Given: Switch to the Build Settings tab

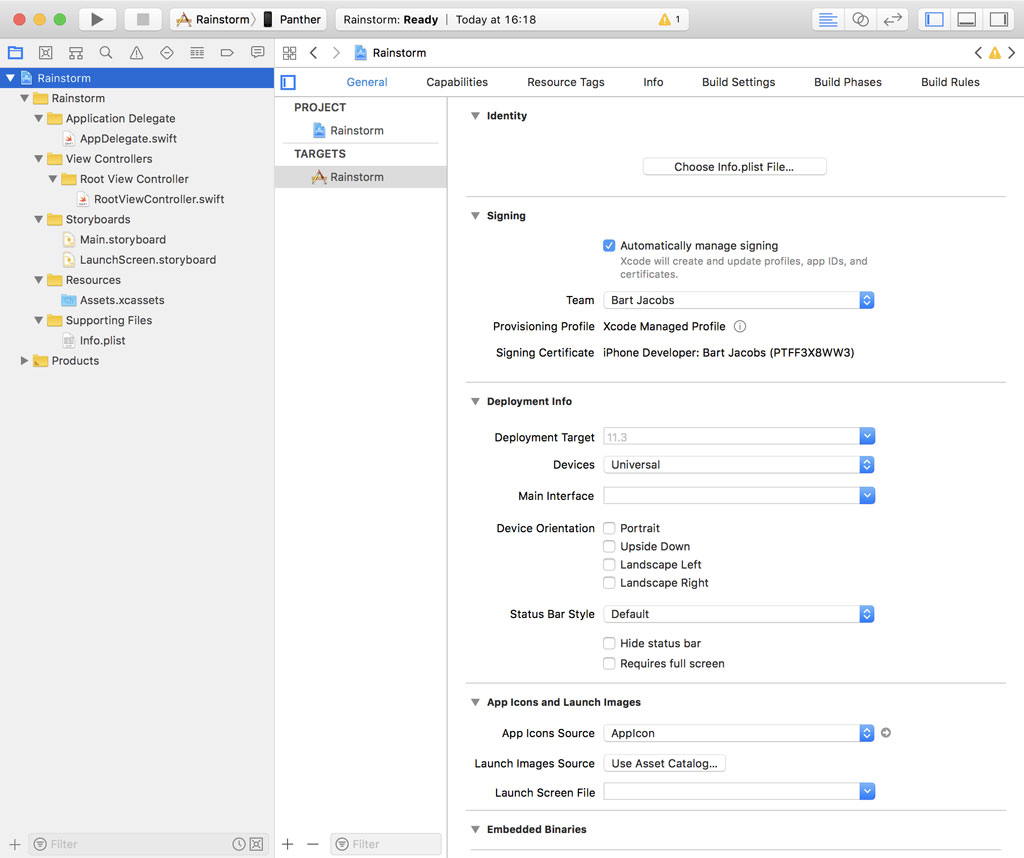Looking at the screenshot, I should coord(738,82).
